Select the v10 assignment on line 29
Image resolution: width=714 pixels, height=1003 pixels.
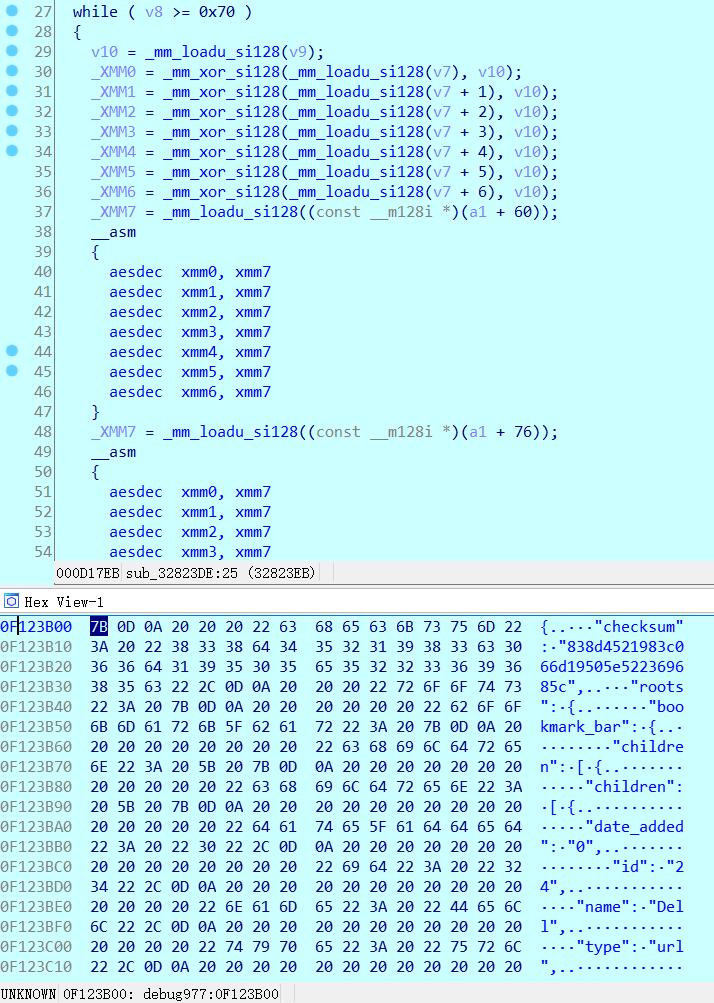(x=207, y=52)
